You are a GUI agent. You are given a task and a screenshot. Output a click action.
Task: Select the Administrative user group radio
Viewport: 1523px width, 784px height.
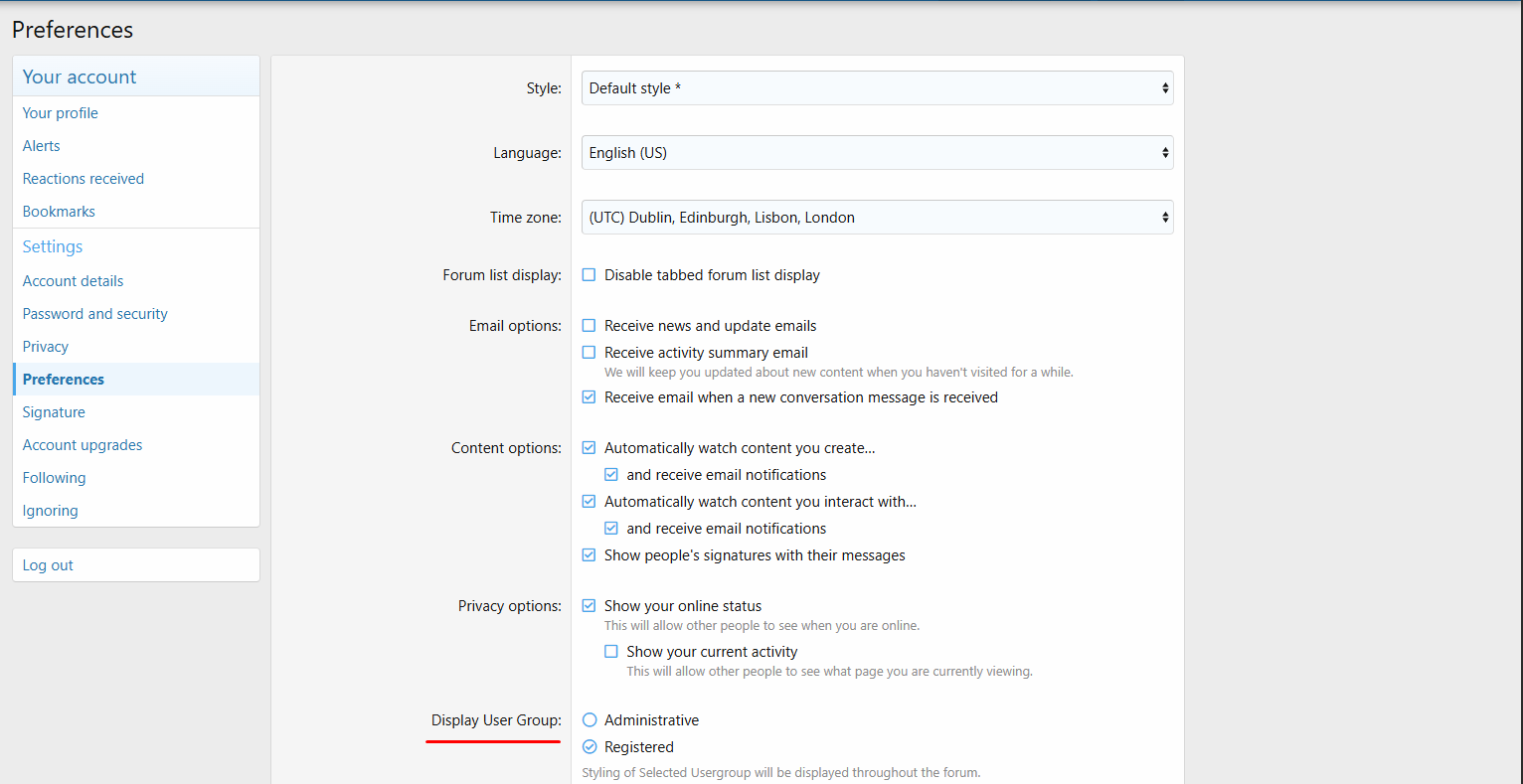pyautogui.click(x=590, y=720)
